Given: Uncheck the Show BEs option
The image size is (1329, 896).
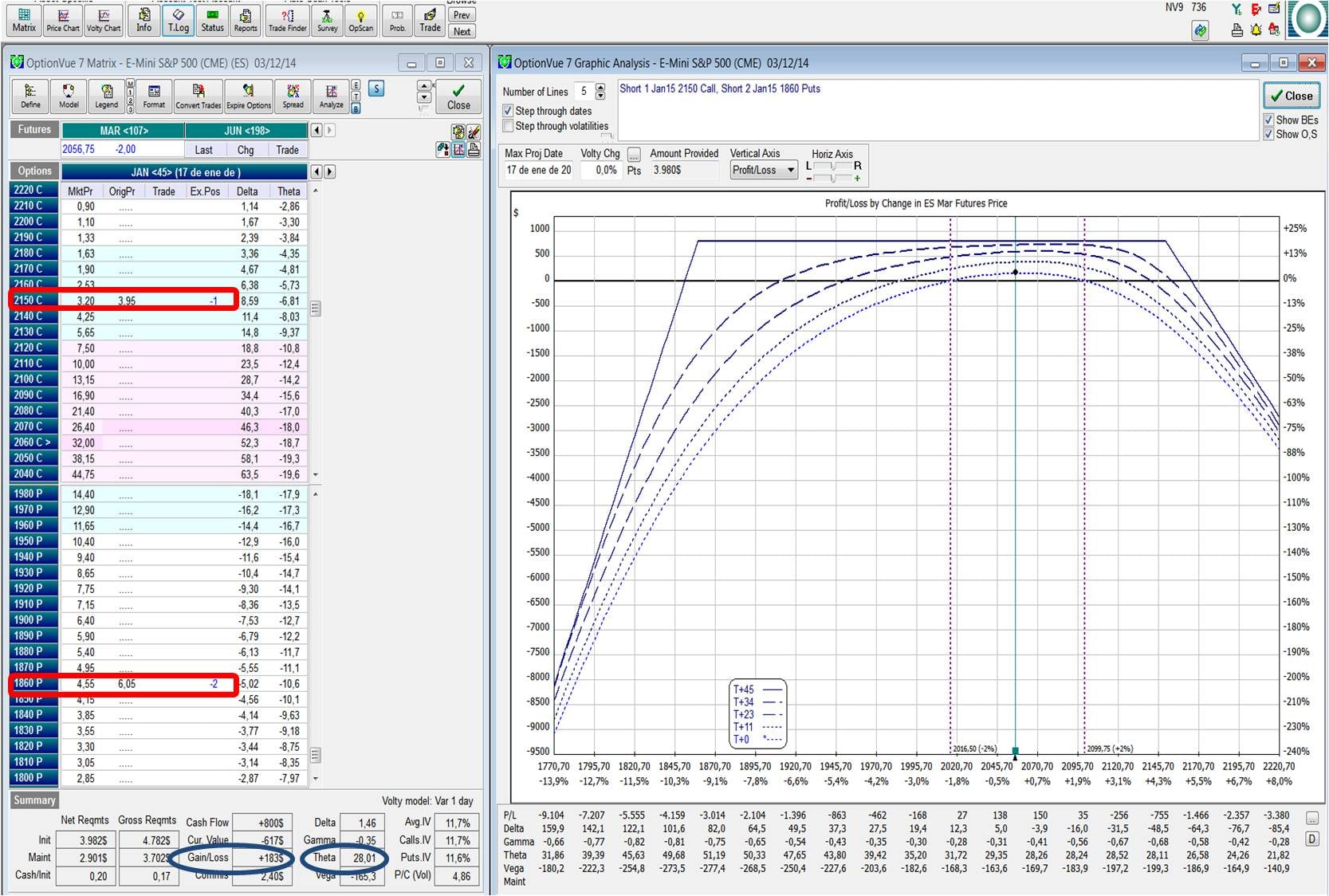Looking at the screenshot, I should coord(1268,120).
